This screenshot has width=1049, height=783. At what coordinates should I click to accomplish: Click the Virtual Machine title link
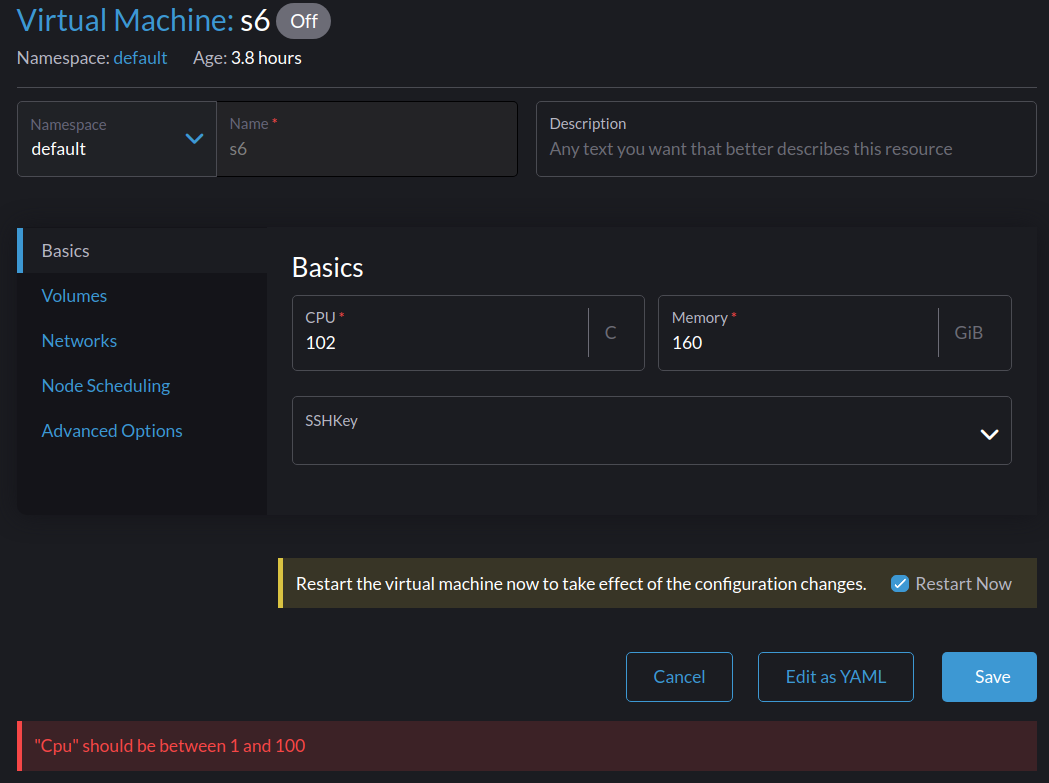tap(124, 20)
